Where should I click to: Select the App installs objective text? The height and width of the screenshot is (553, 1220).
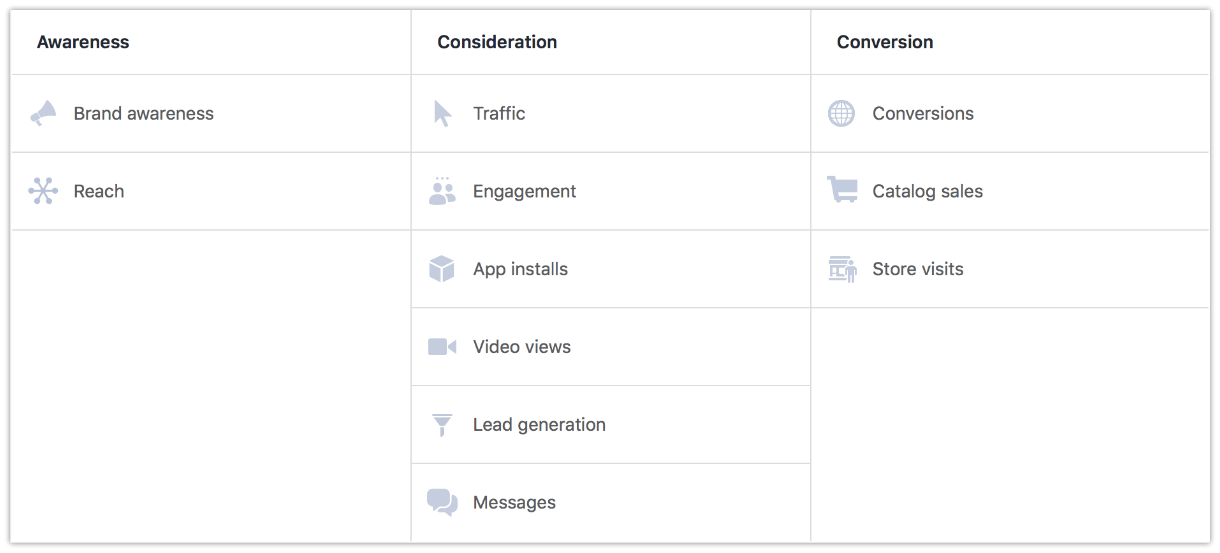tap(520, 269)
